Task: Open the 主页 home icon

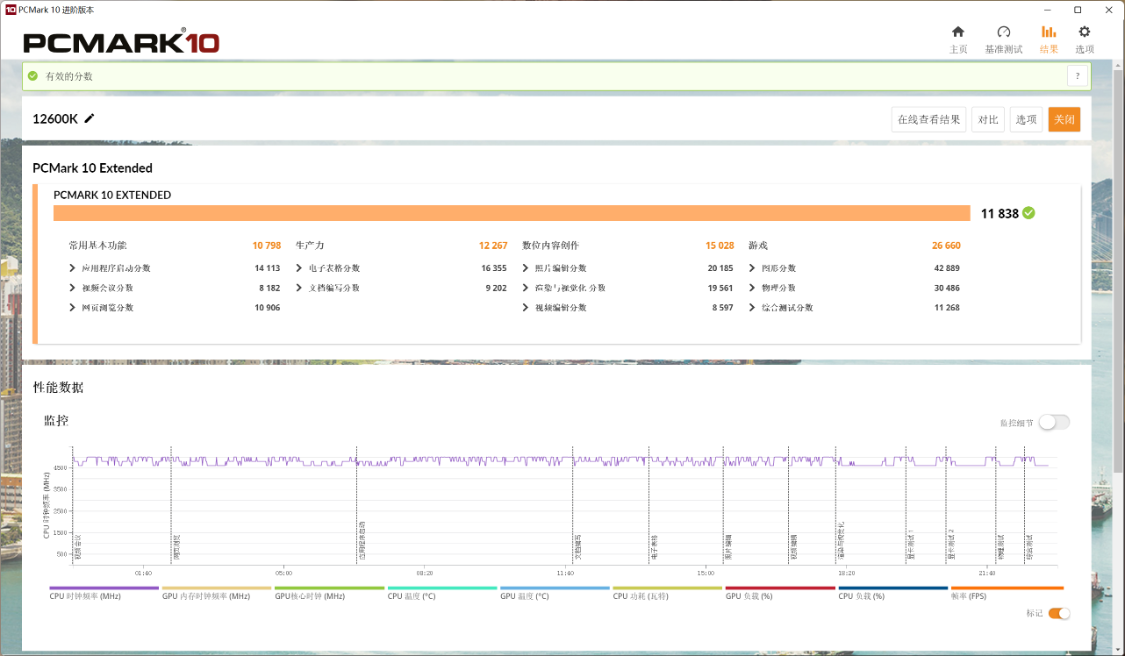Action: point(958,32)
